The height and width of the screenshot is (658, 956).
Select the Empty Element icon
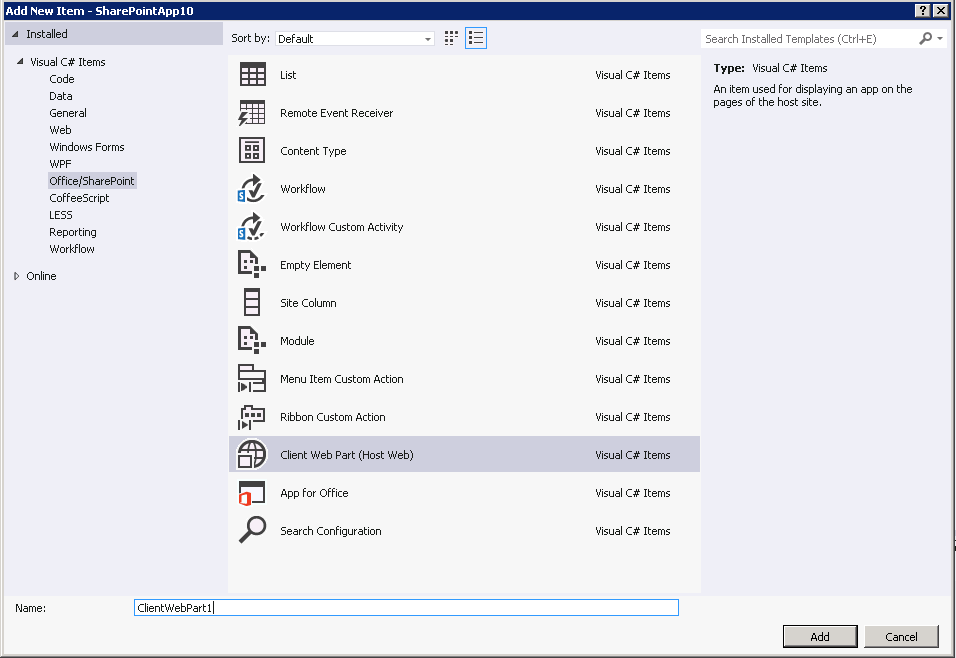251,265
